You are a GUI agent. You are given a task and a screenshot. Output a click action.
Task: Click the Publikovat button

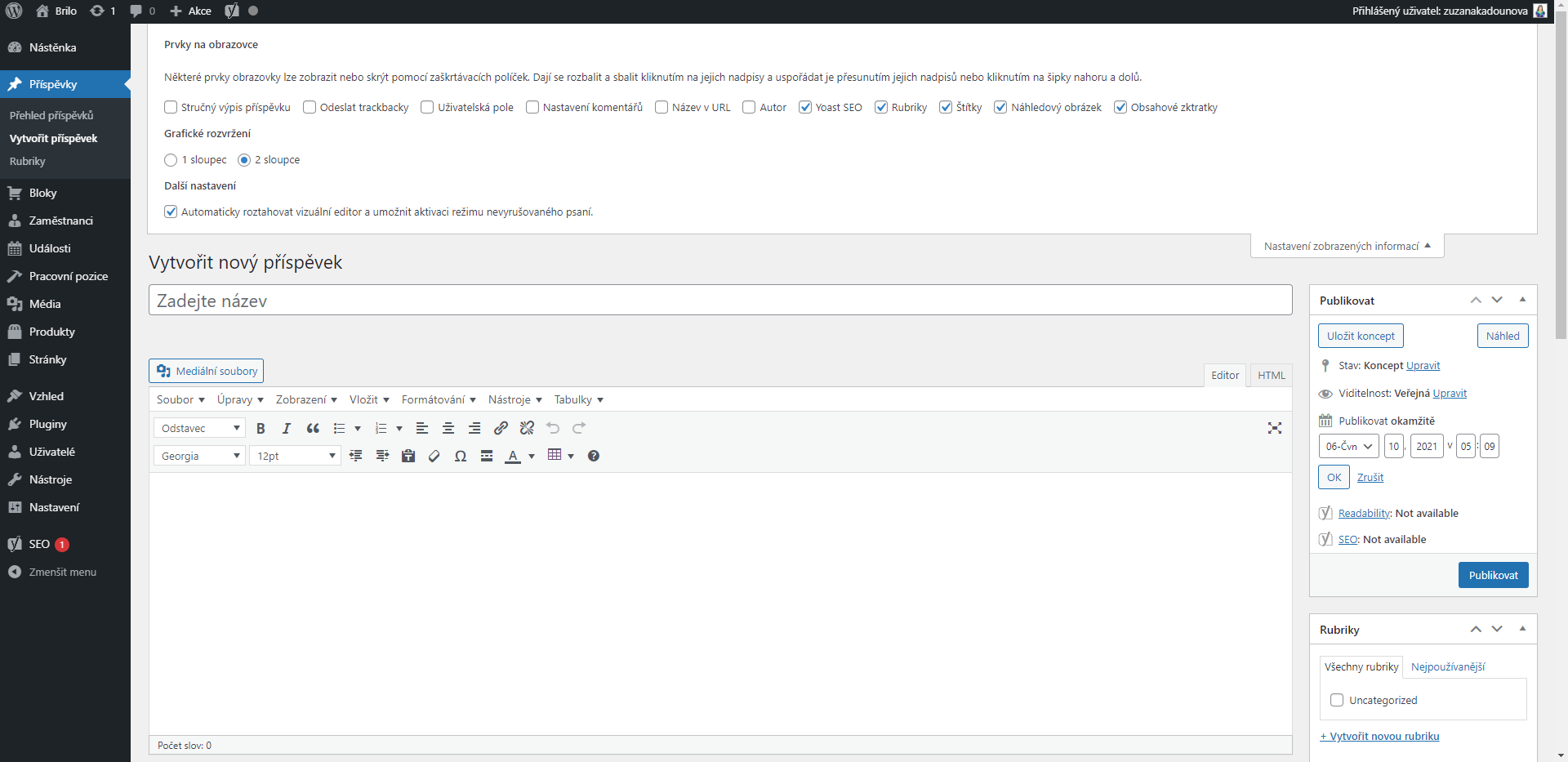coord(1493,576)
